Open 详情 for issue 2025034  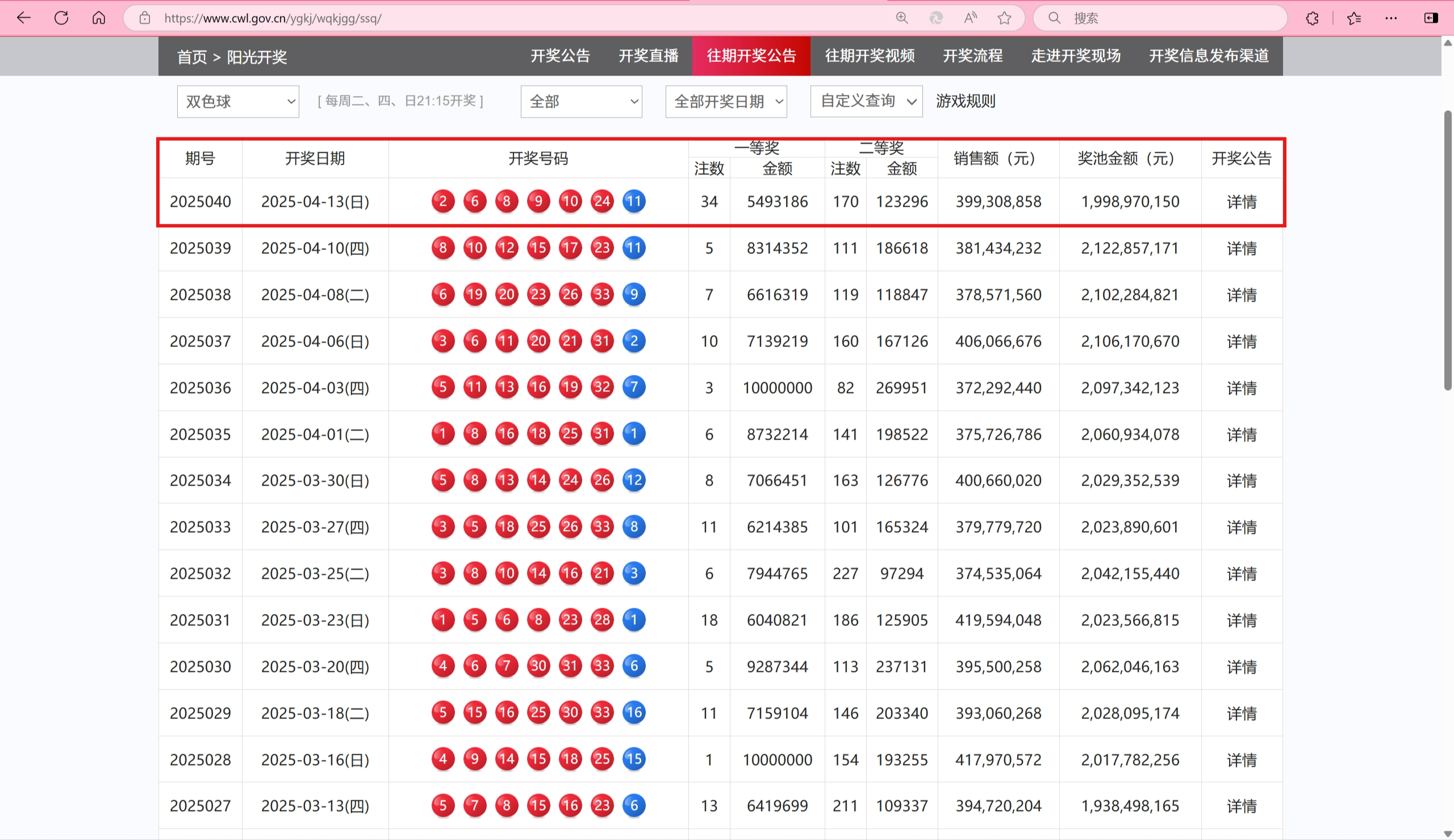click(x=1241, y=480)
